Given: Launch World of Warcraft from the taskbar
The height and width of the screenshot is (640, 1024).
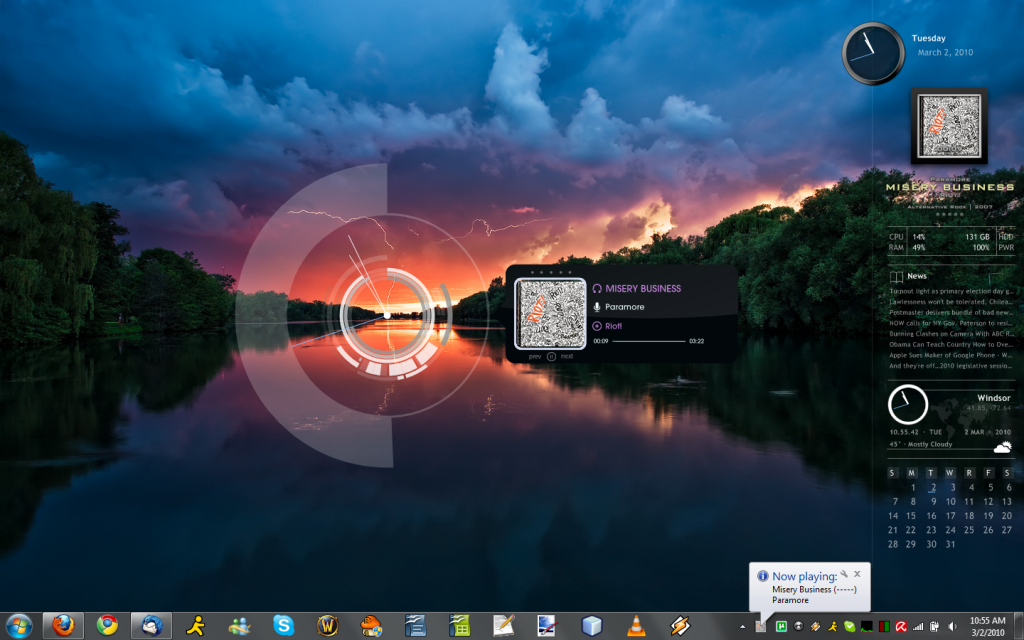Looking at the screenshot, I should pos(327,626).
